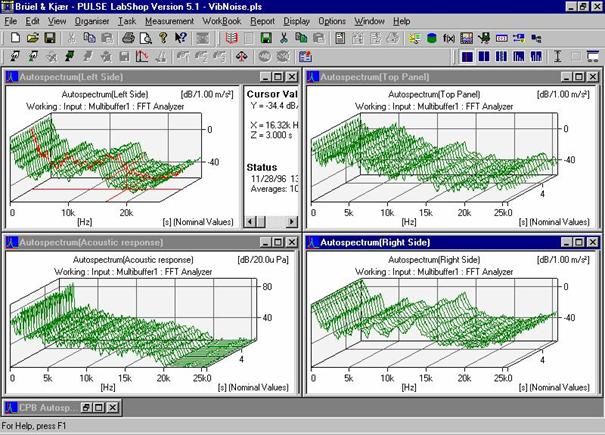This screenshot has height=435, width=605.
Task: Click the Print icon in toolbar
Action: click(x=128, y=38)
